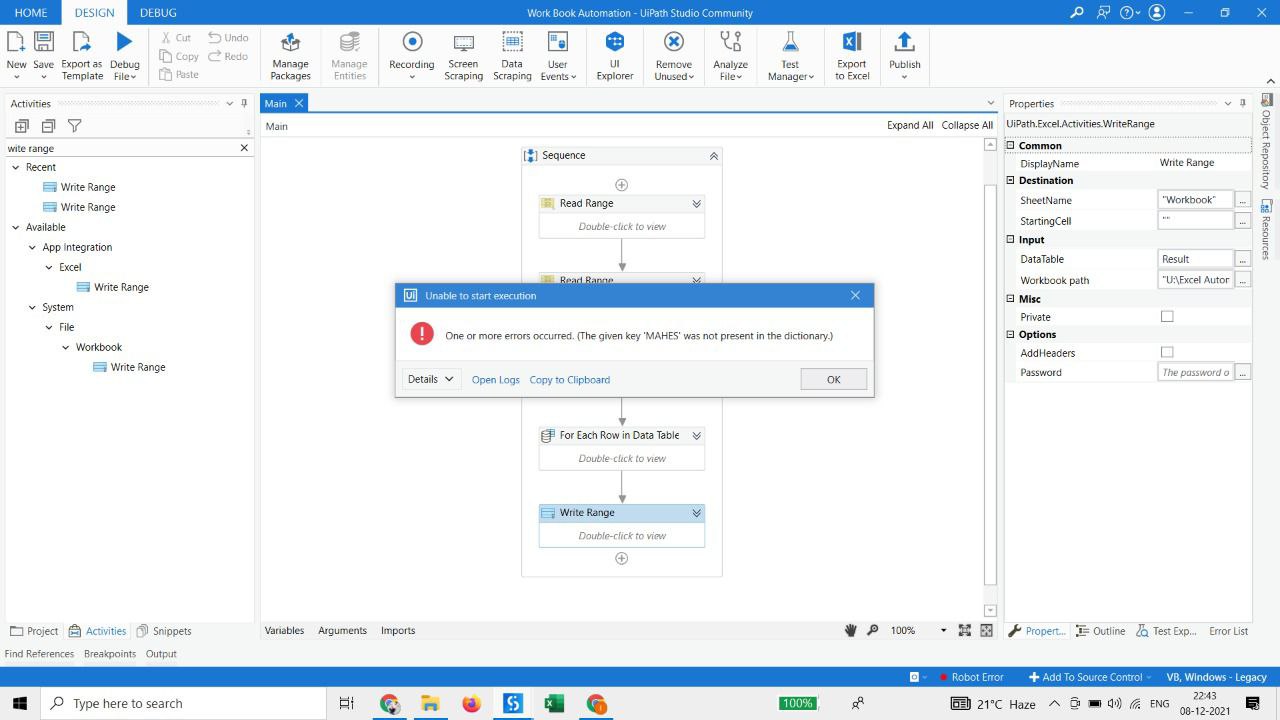The image size is (1280, 720).
Task: Open the Variables panel
Action: pyautogui.click(x=284, y=630)
